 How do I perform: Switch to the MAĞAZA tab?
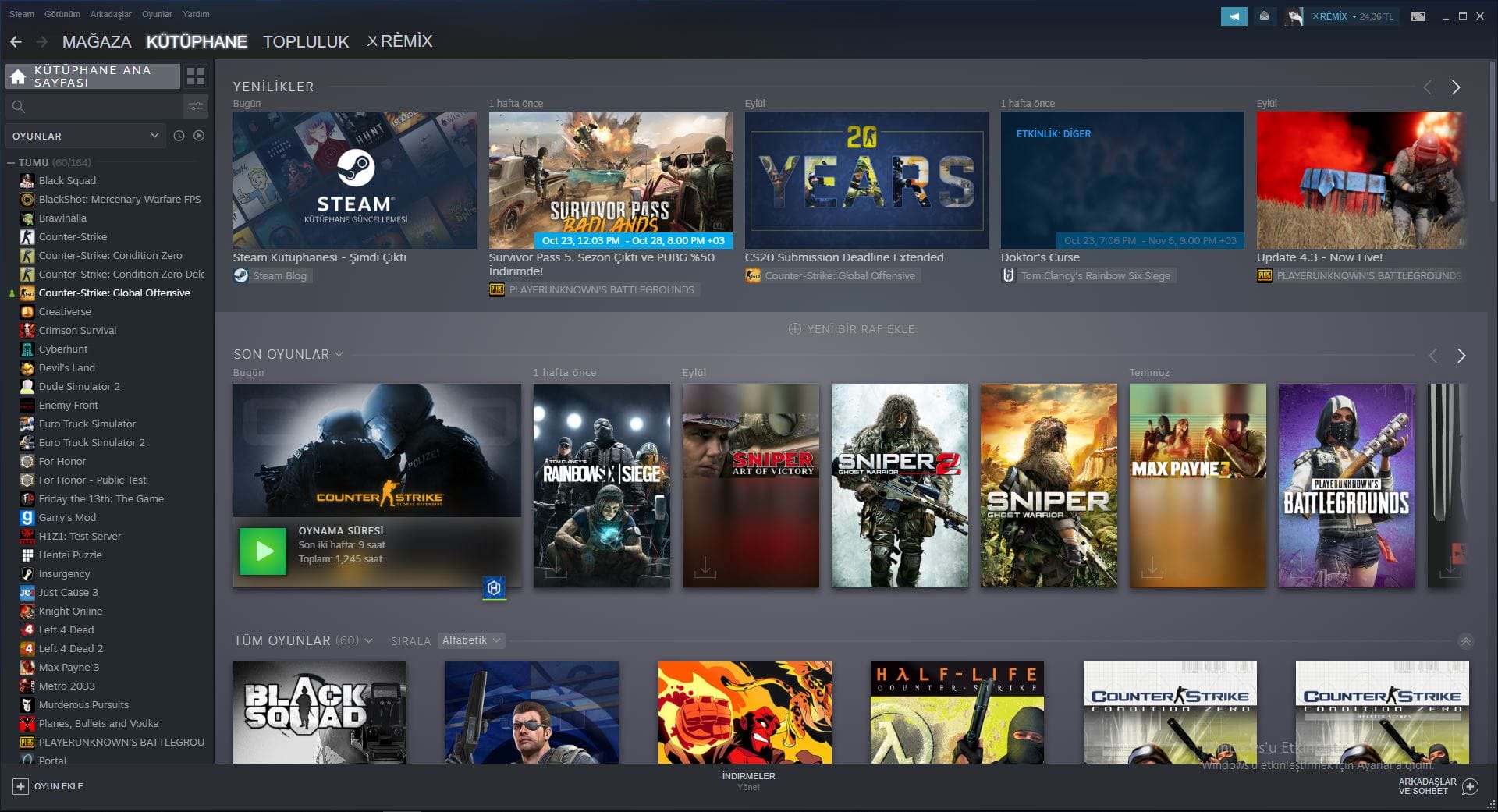(97, 42)
